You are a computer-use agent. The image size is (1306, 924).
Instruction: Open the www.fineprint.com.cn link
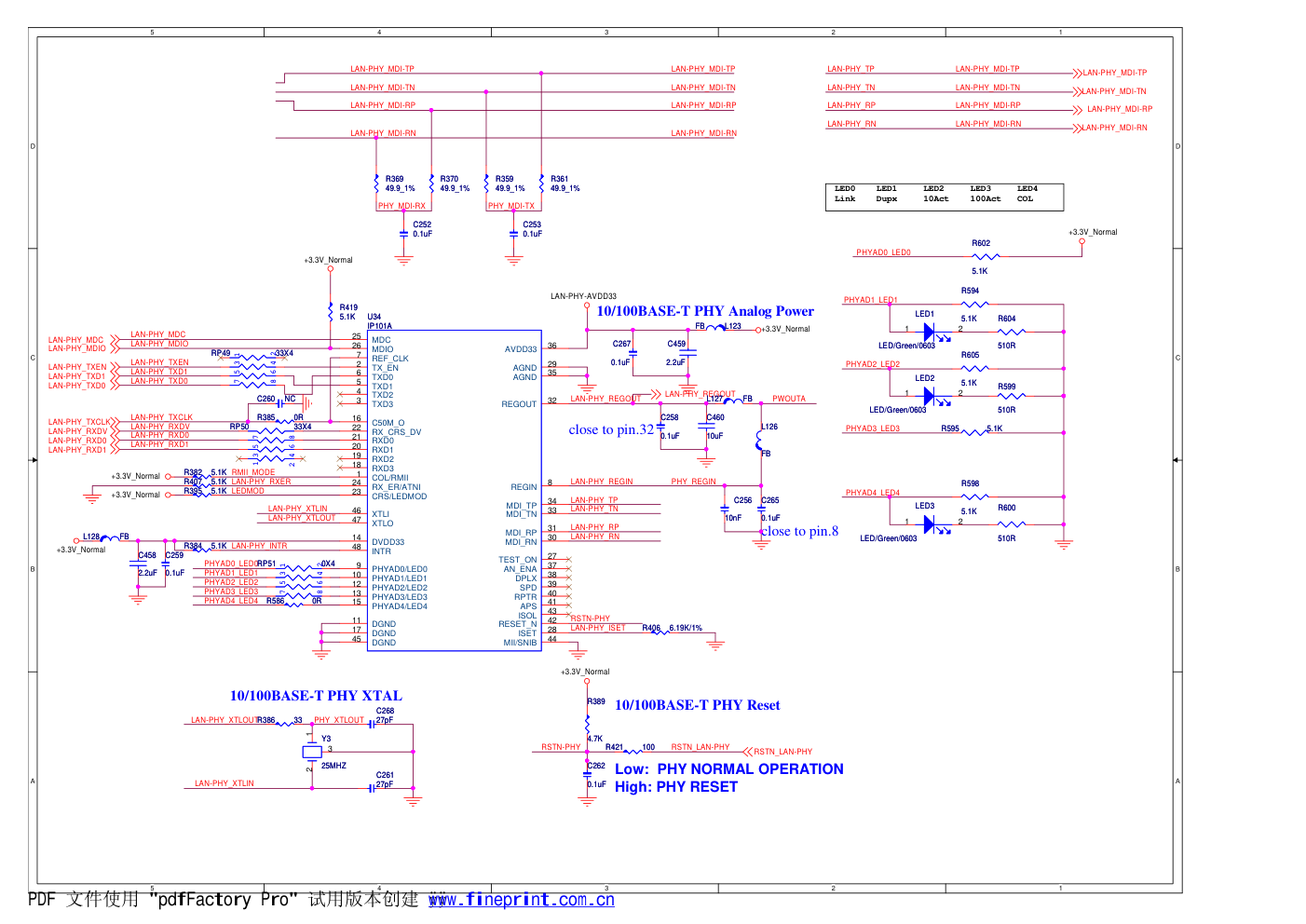521,900
